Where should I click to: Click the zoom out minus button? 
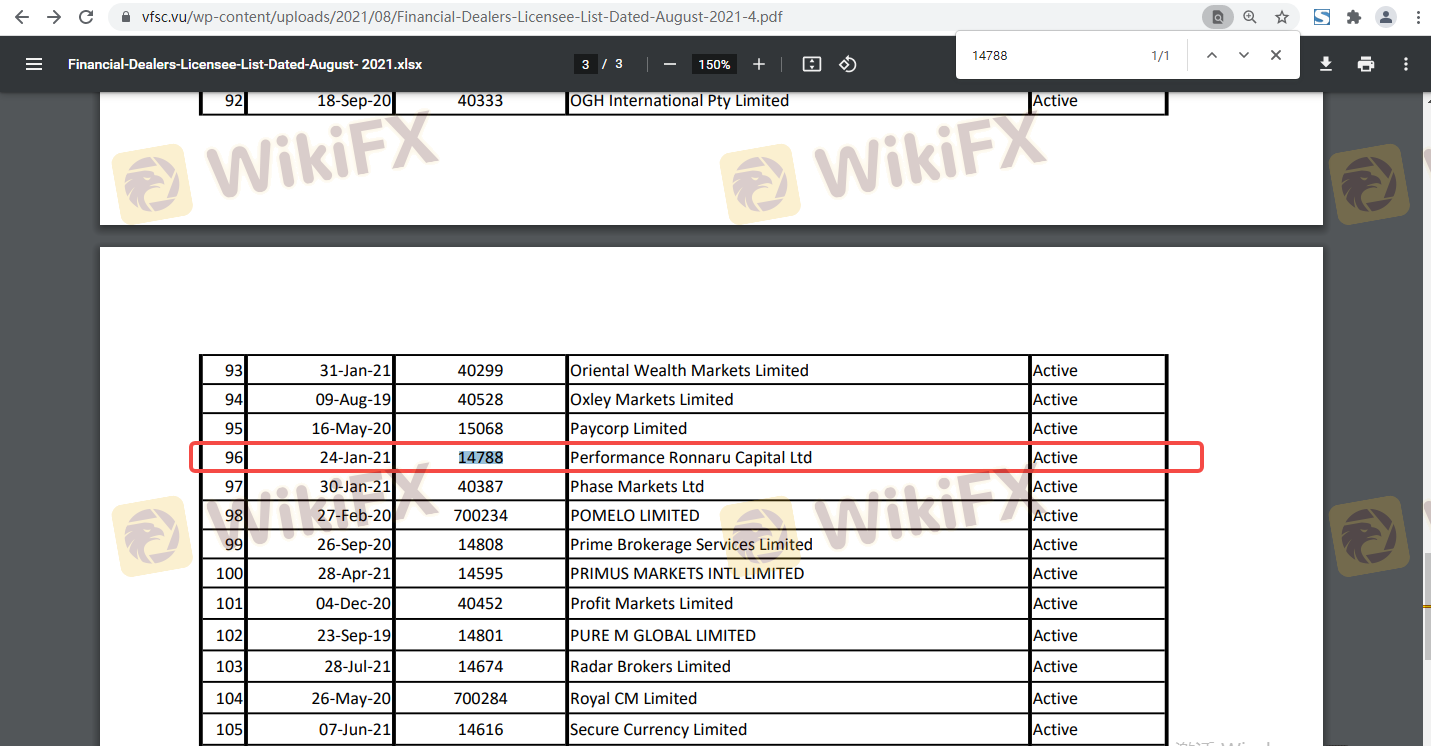670,64
